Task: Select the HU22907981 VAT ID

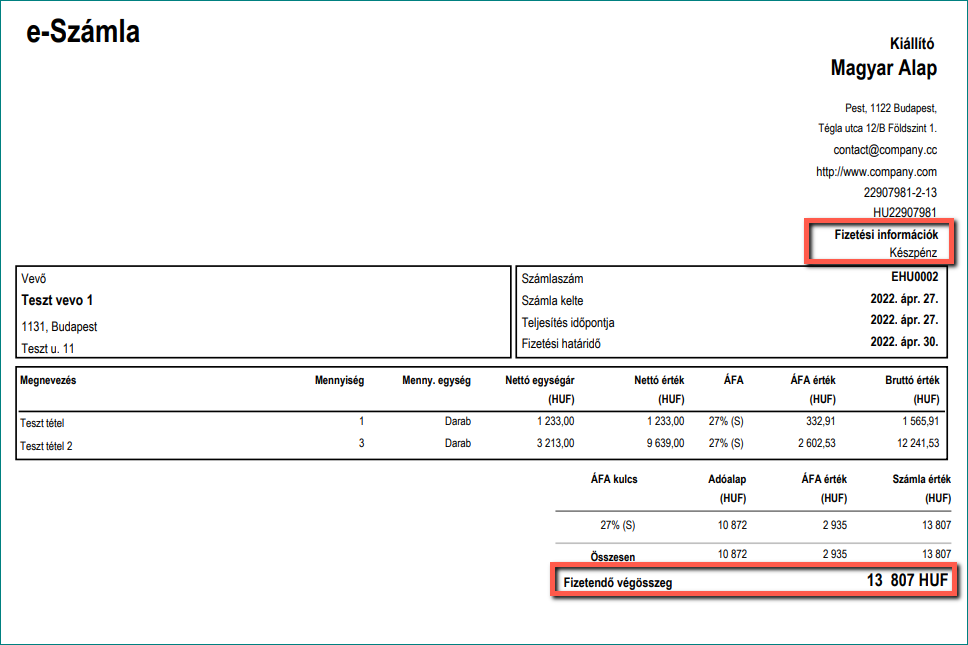Action: click(904, 212)
